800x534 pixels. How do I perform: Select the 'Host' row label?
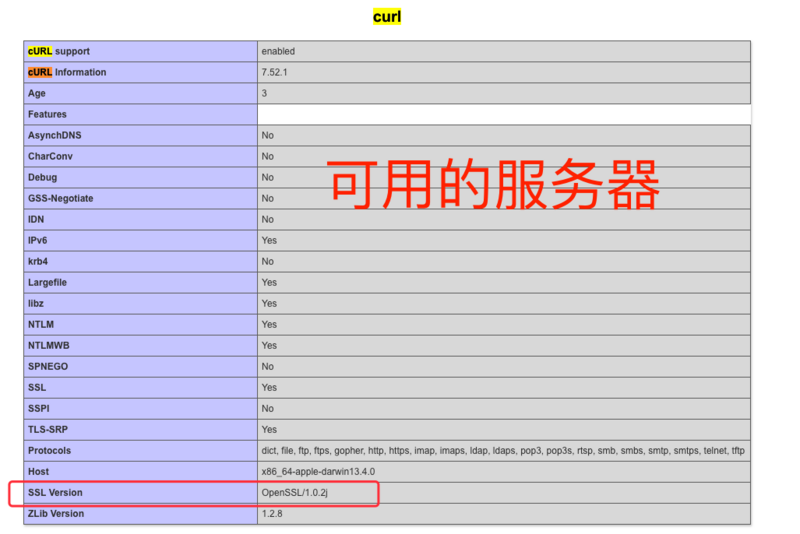39,472
